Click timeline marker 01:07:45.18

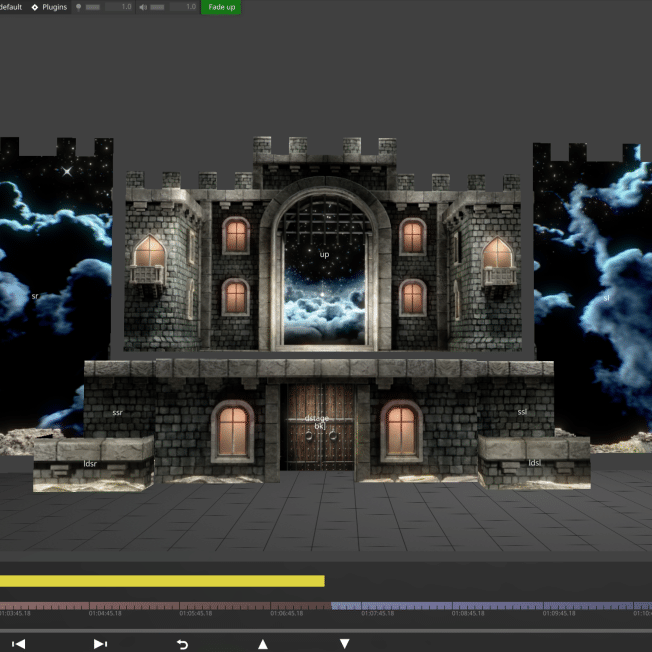pyautogui.click(x=378, y=613)
